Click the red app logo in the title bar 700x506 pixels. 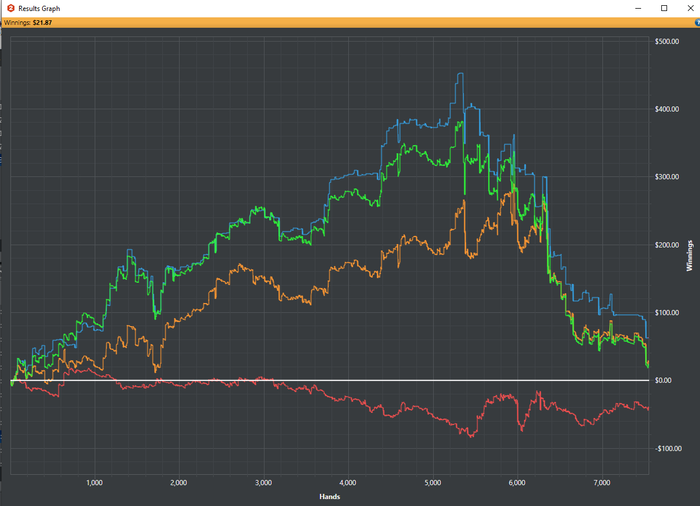(11, 8)
